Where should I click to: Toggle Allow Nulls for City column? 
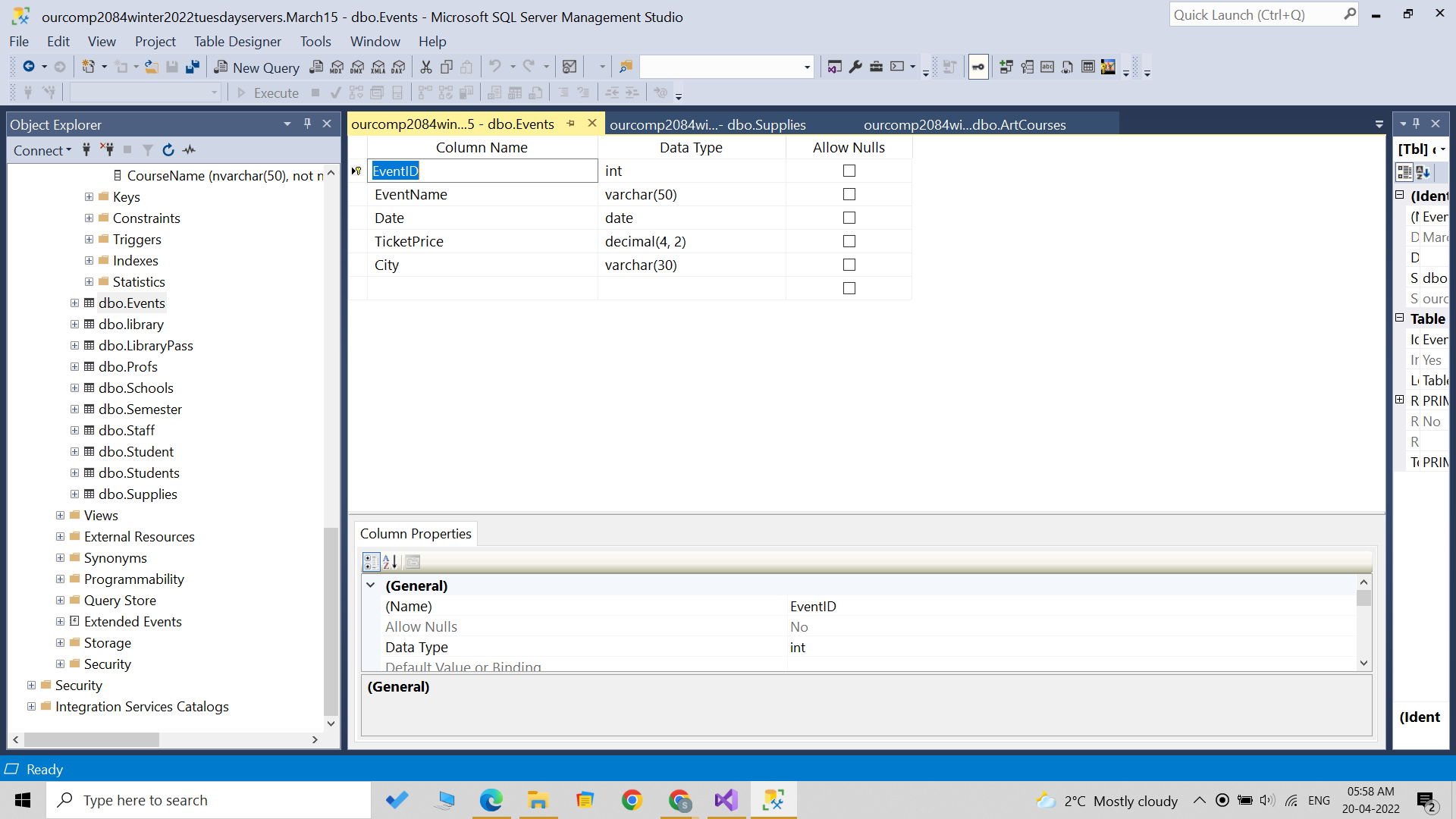tap(849, 265)
